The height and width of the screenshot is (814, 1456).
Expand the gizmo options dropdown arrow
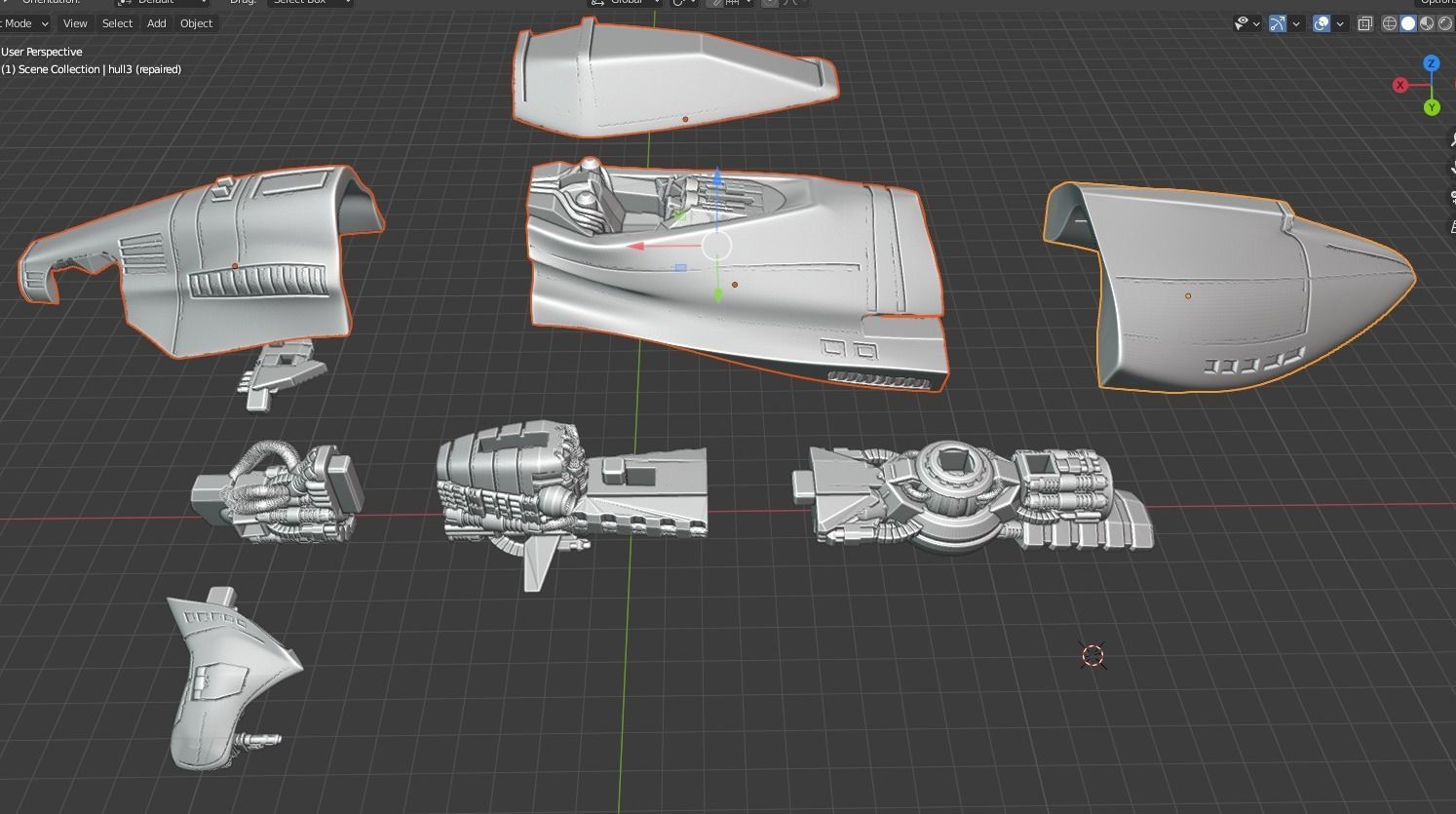[1296, 23]
